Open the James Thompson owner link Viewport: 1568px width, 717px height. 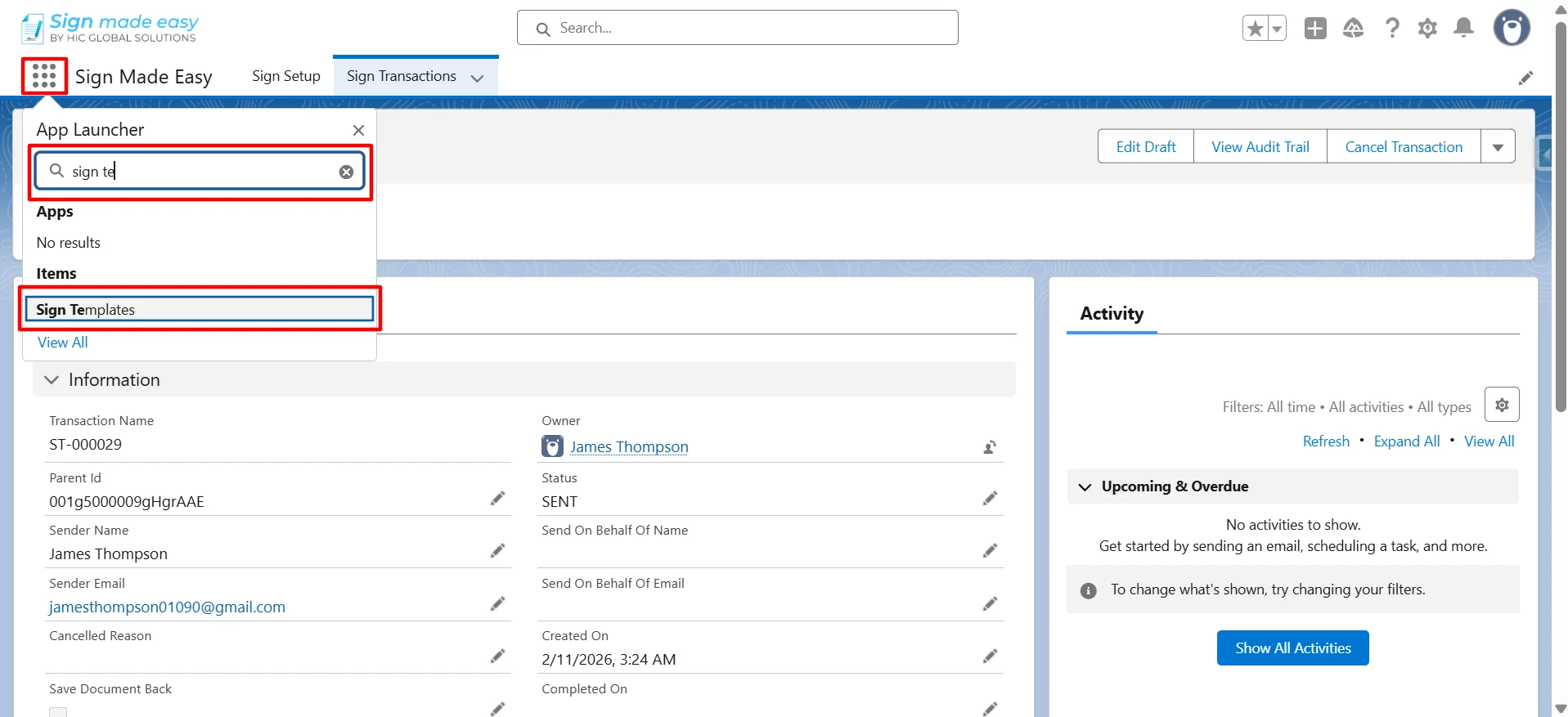(629, 447)
